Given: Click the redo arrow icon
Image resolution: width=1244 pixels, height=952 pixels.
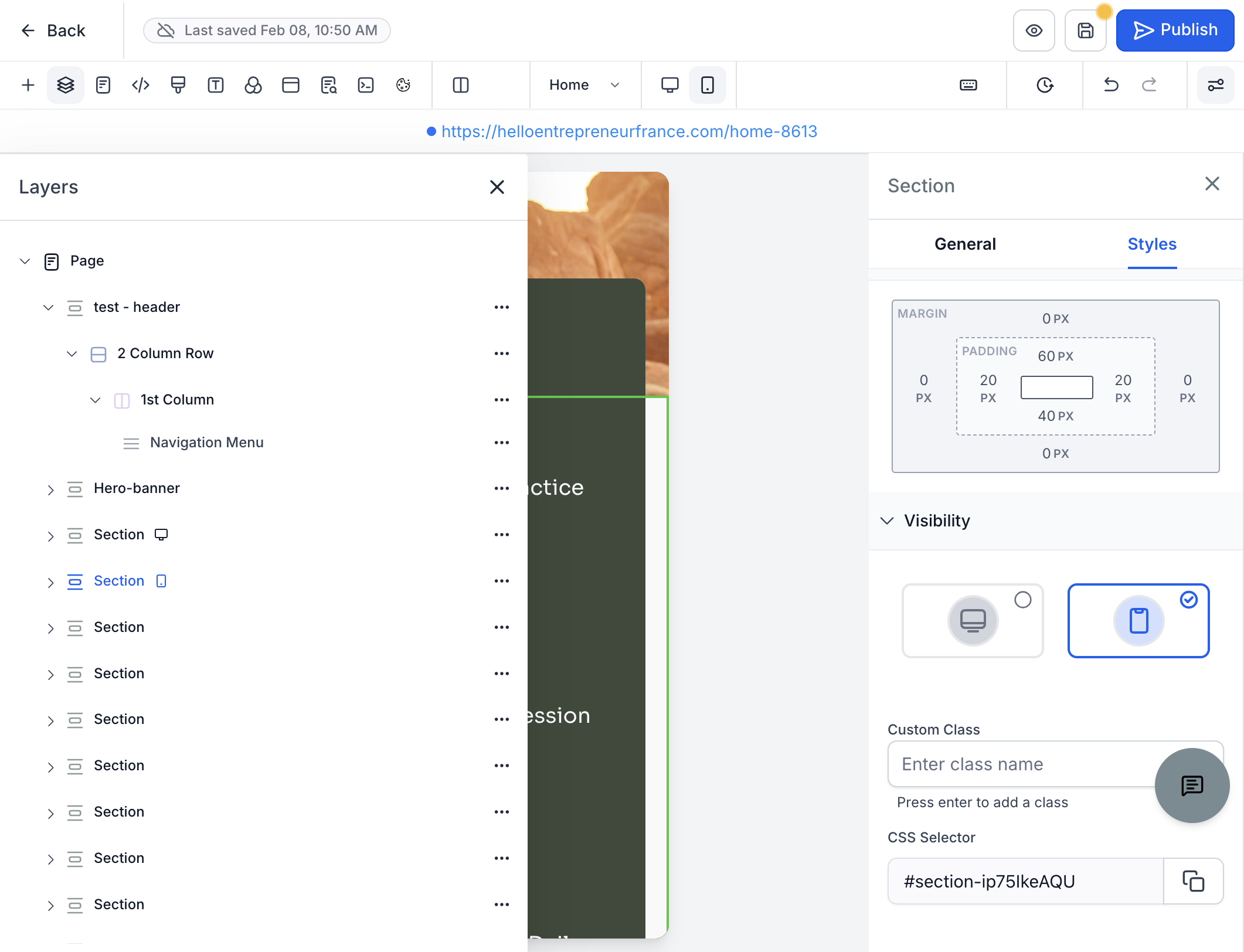Looking at the screenshot, I should click(x=1149, y=85).
